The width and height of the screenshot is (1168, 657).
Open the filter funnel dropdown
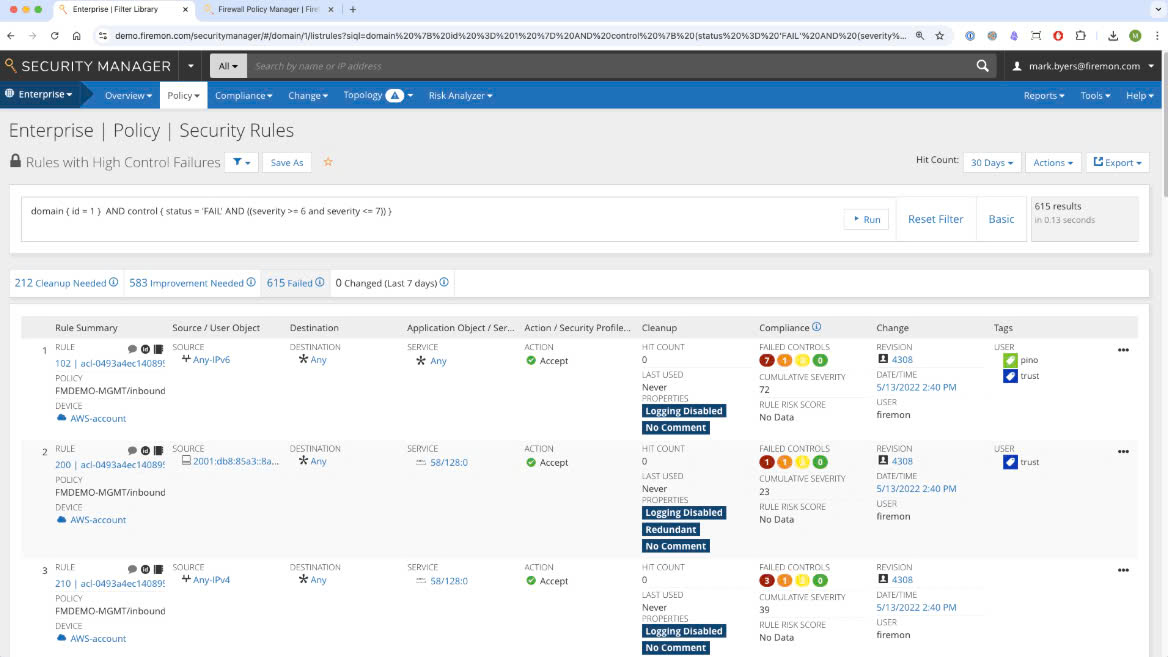241,162
